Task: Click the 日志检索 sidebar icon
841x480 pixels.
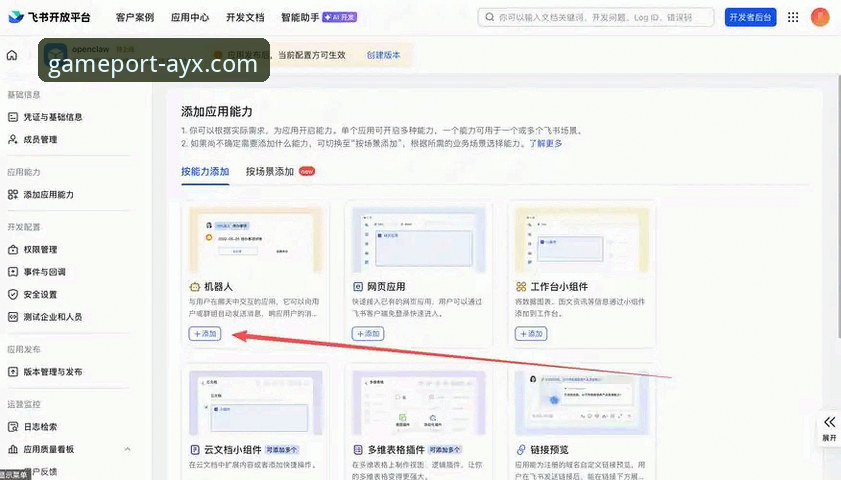Action: (x=13, y=427)
